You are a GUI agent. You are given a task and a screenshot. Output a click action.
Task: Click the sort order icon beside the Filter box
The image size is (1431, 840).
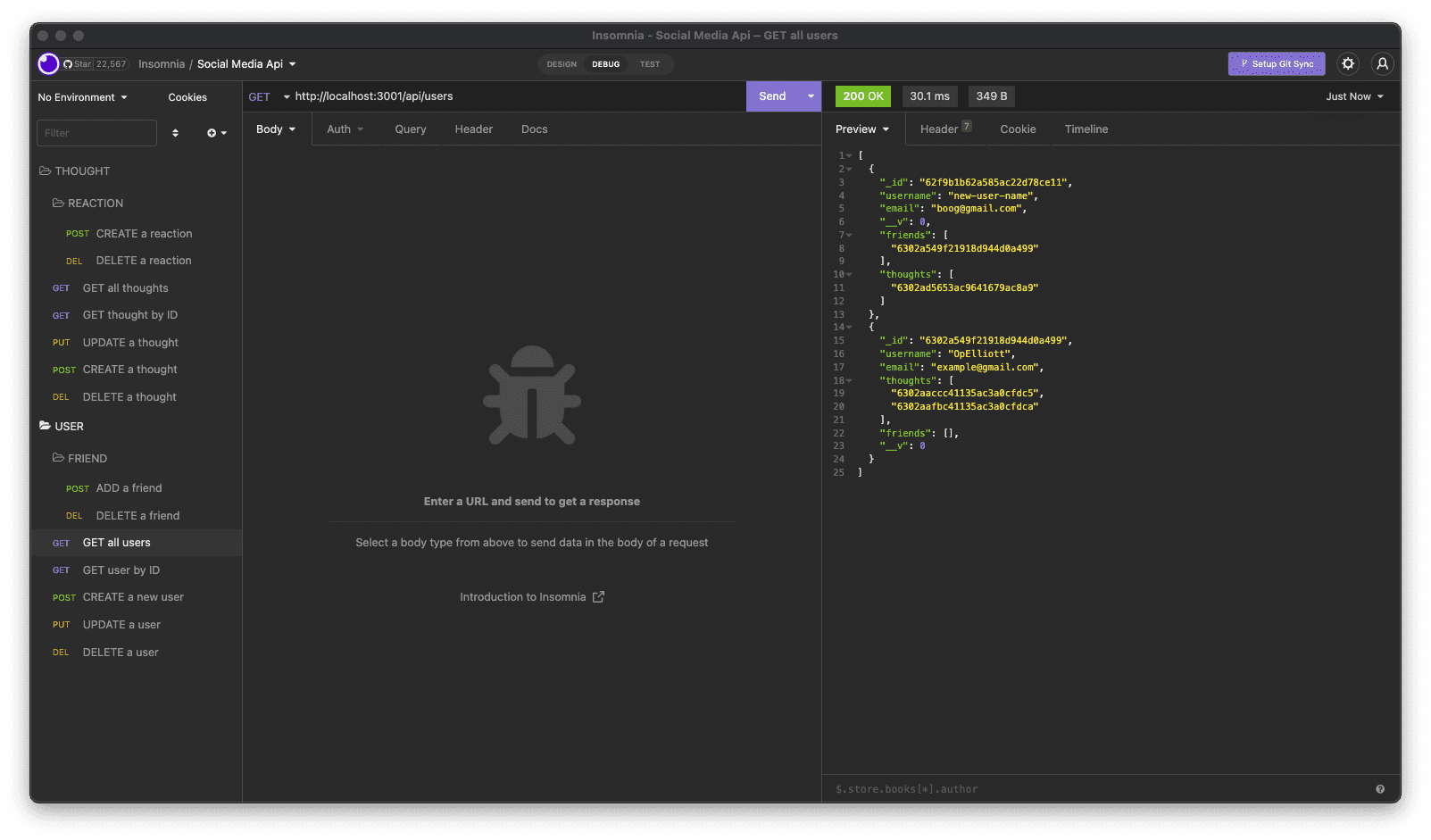[x=175, y=132]
